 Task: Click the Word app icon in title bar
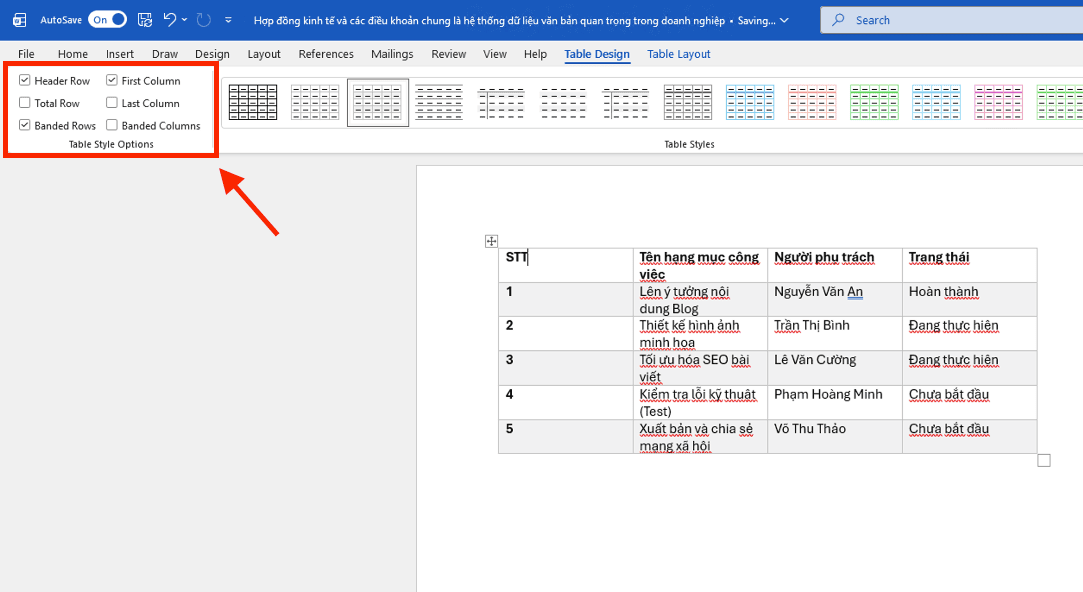(x=19, y=20)
